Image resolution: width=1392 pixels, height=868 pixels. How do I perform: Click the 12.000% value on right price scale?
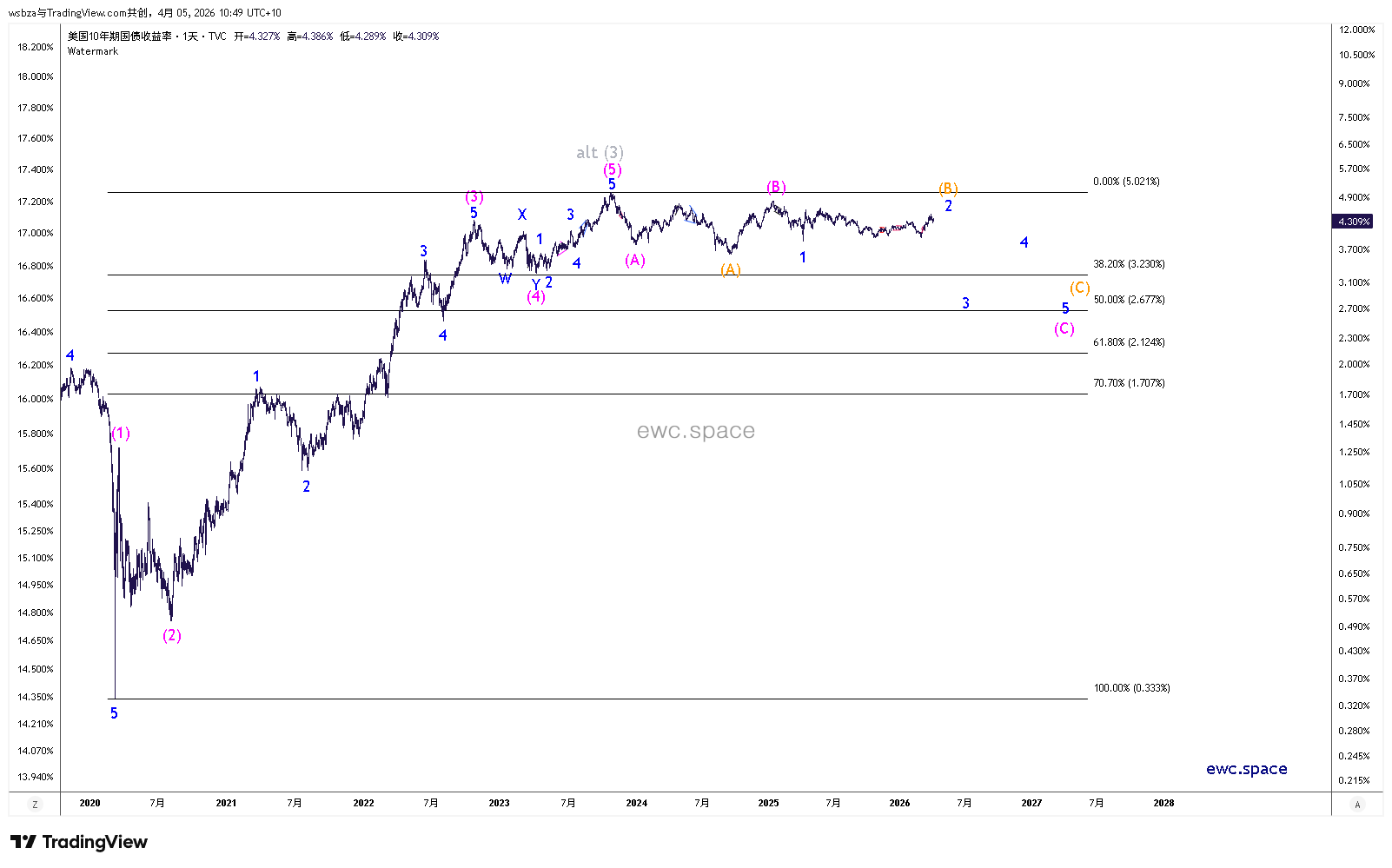(1356, 30)
